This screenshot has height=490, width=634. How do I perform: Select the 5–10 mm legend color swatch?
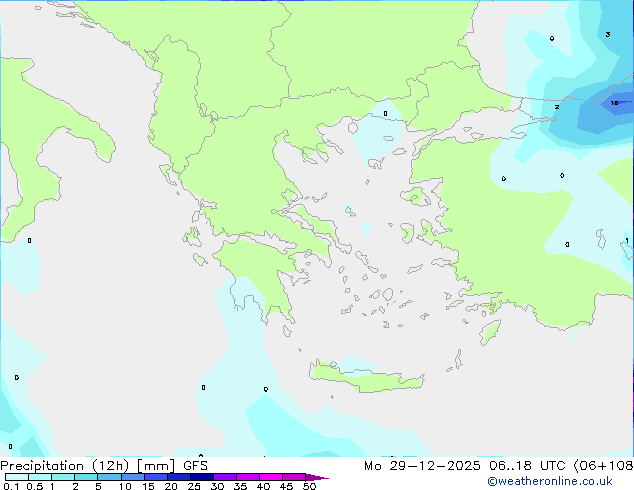109,477
